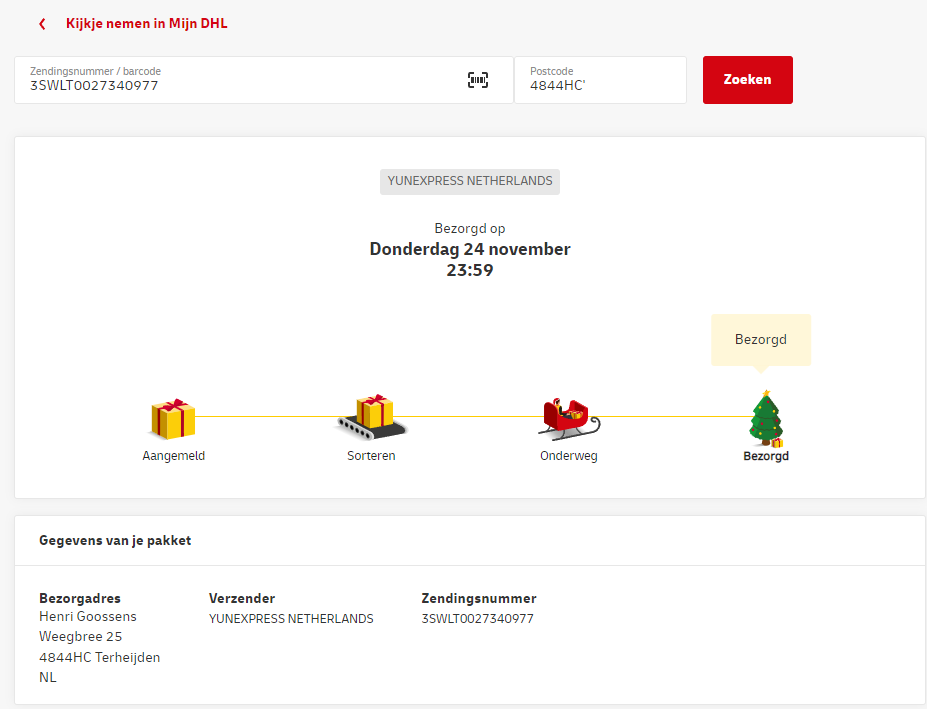Click the Bezorgd status tooltip bubble
Viewport: 927px width, 709px height.
pyautogui.click(x=760, y=340)
